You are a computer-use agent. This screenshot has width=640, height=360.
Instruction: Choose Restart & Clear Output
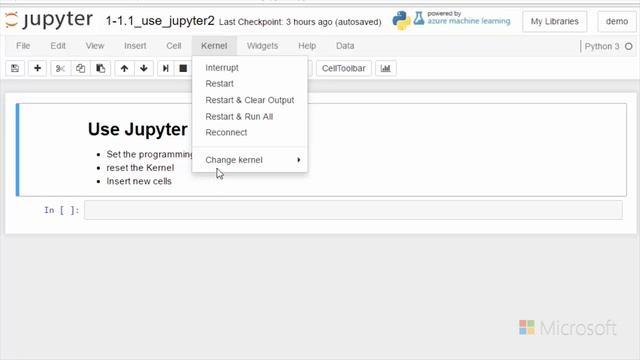250,100
